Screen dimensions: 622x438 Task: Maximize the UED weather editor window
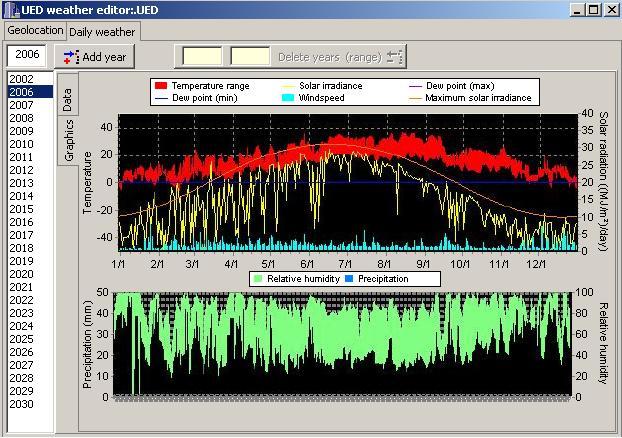[x=593, y=10]
